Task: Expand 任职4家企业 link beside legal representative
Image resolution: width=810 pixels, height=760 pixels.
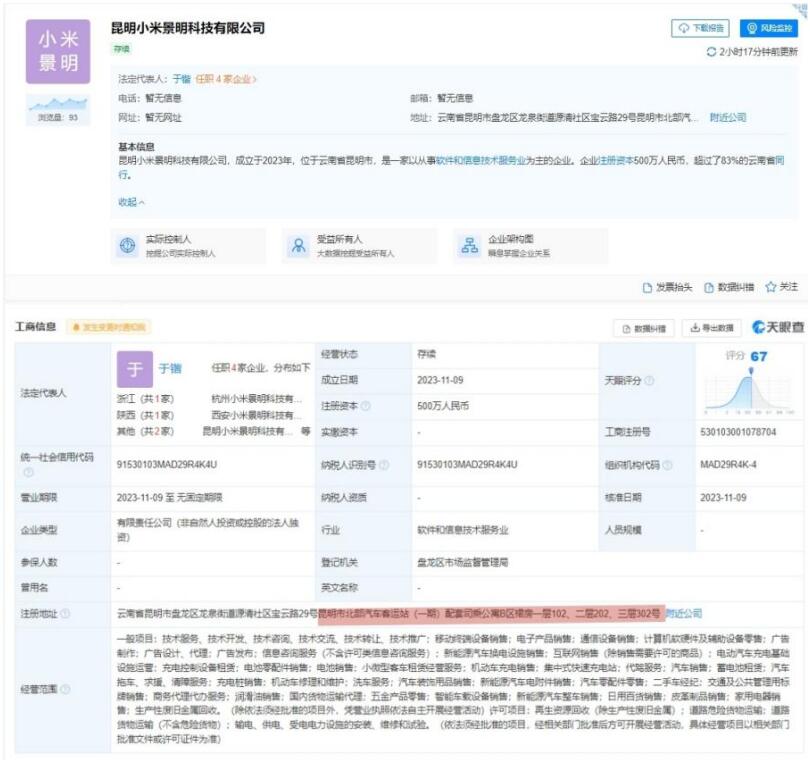Action: click(225, 79)
